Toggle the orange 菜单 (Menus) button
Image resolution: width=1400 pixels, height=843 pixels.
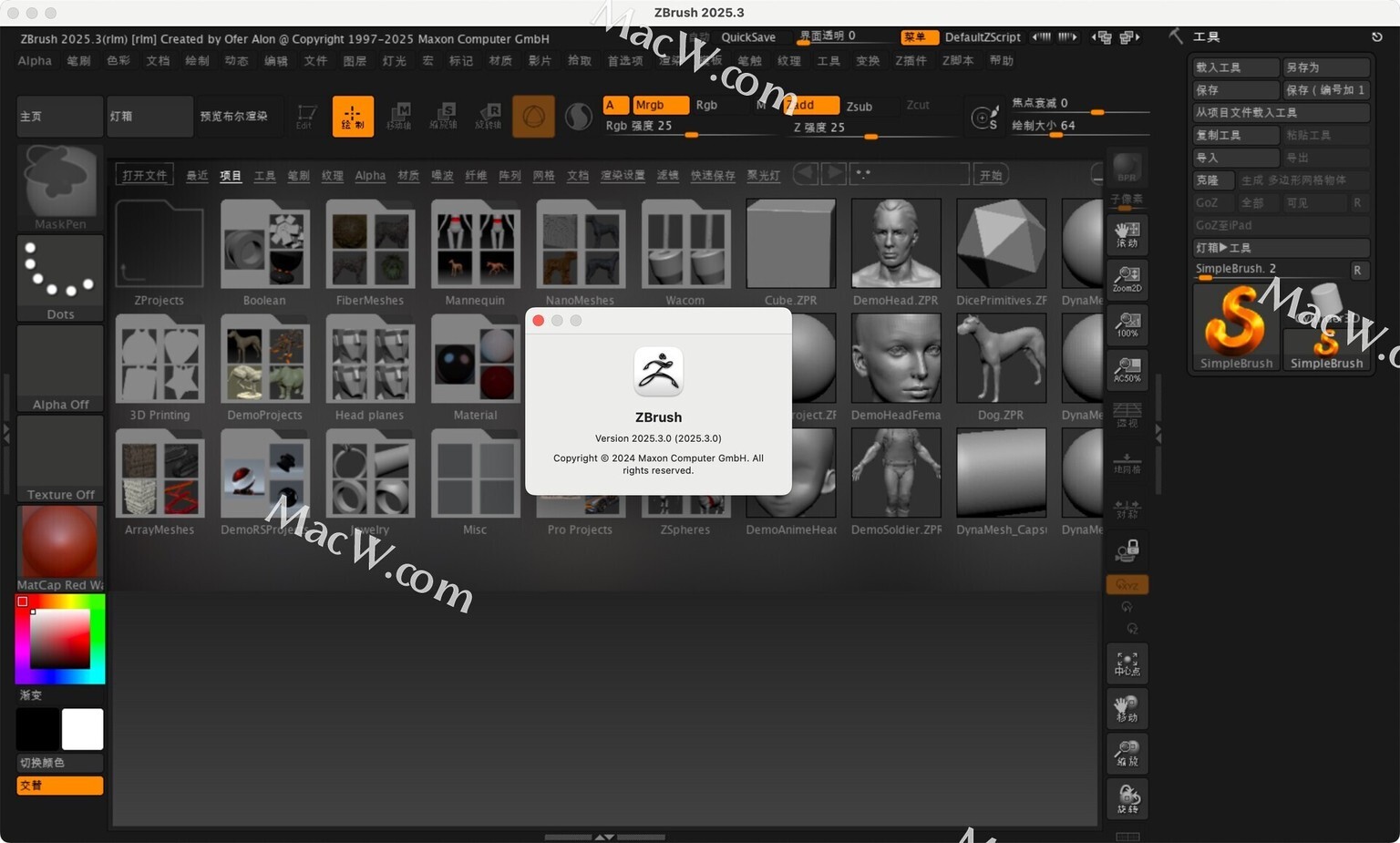[x=919, y=37]
